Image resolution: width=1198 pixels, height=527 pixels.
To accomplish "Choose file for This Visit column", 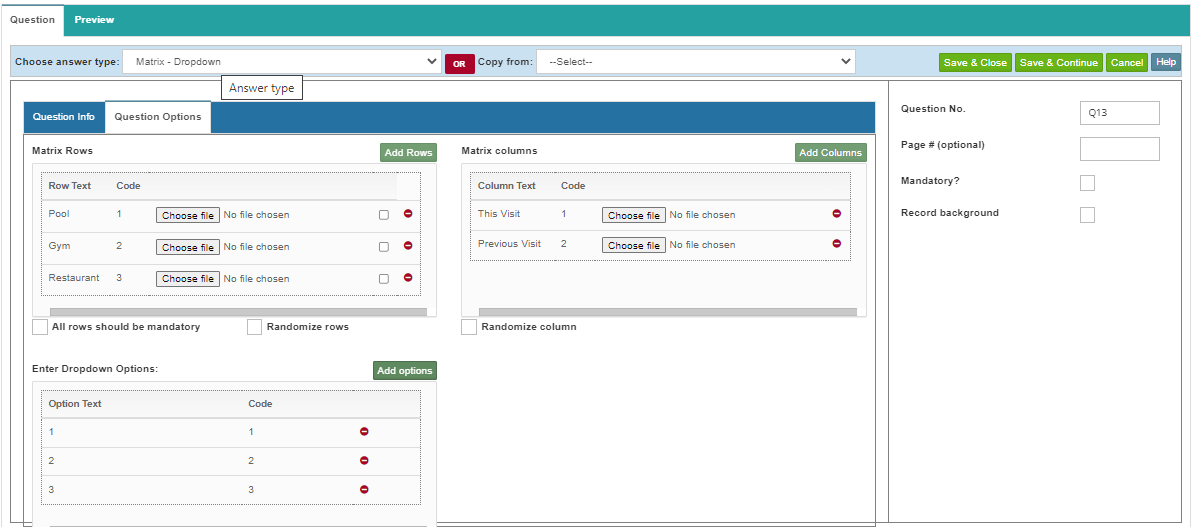I will pos(634,215).
